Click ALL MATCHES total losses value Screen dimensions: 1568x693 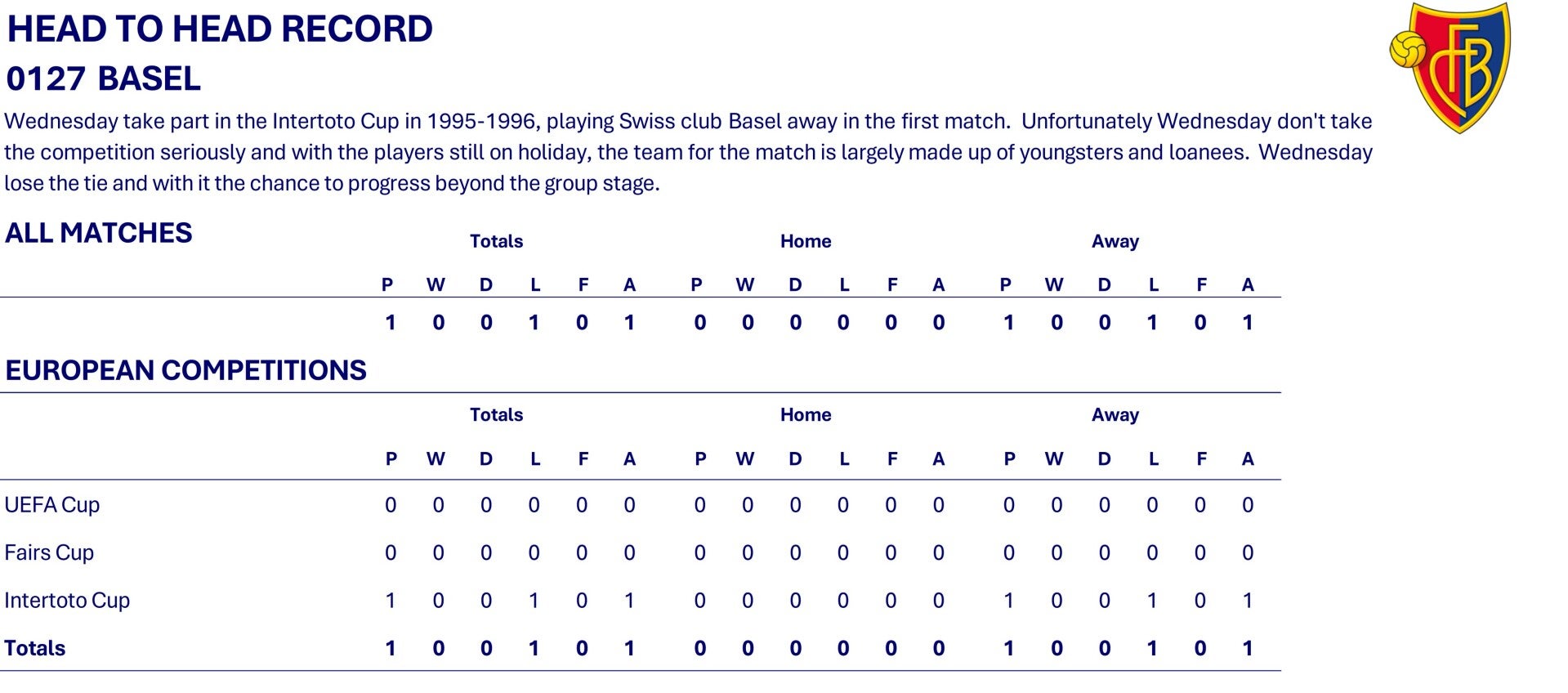click(x=534, y=323)
